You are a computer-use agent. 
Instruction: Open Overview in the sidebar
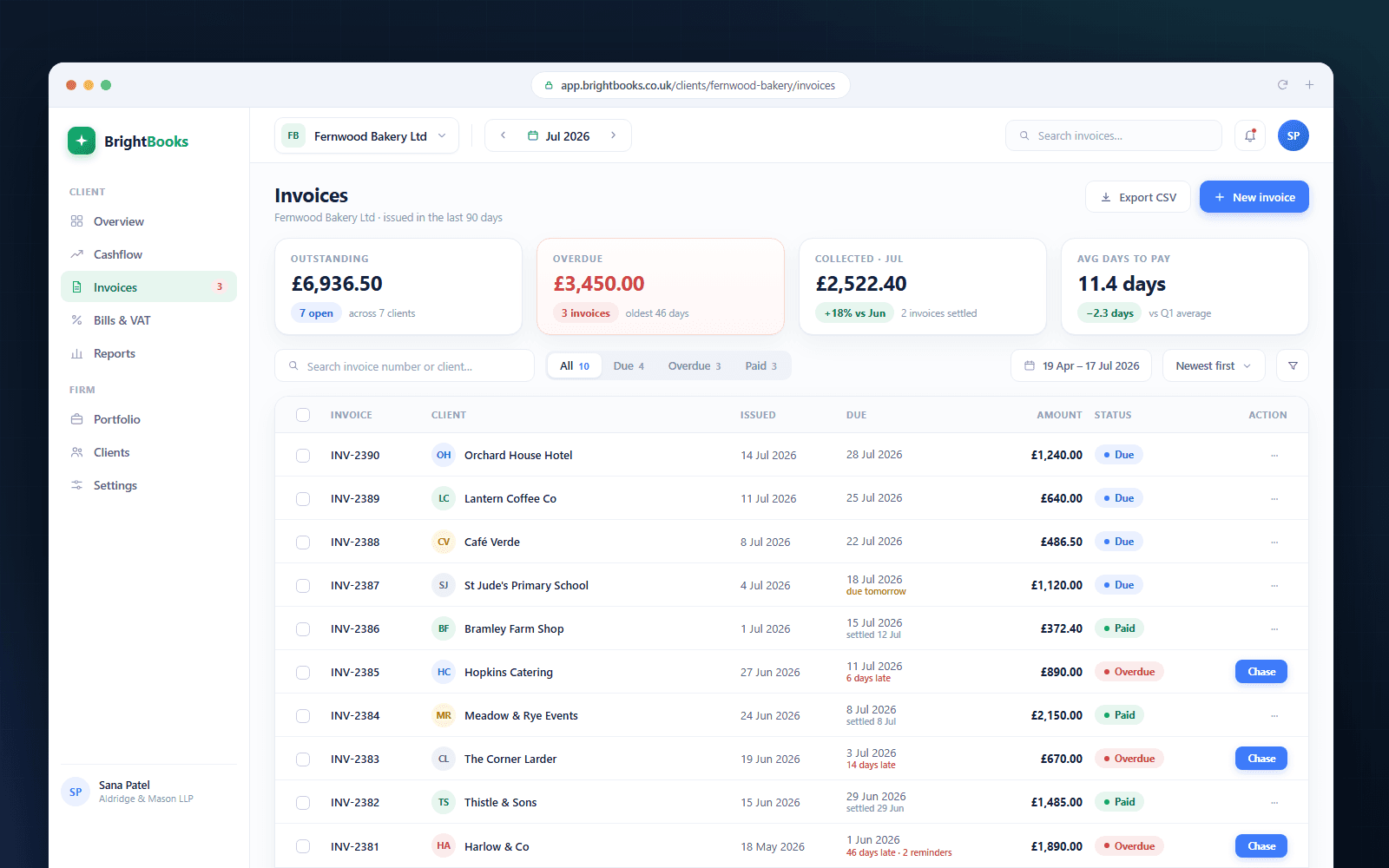148,221
